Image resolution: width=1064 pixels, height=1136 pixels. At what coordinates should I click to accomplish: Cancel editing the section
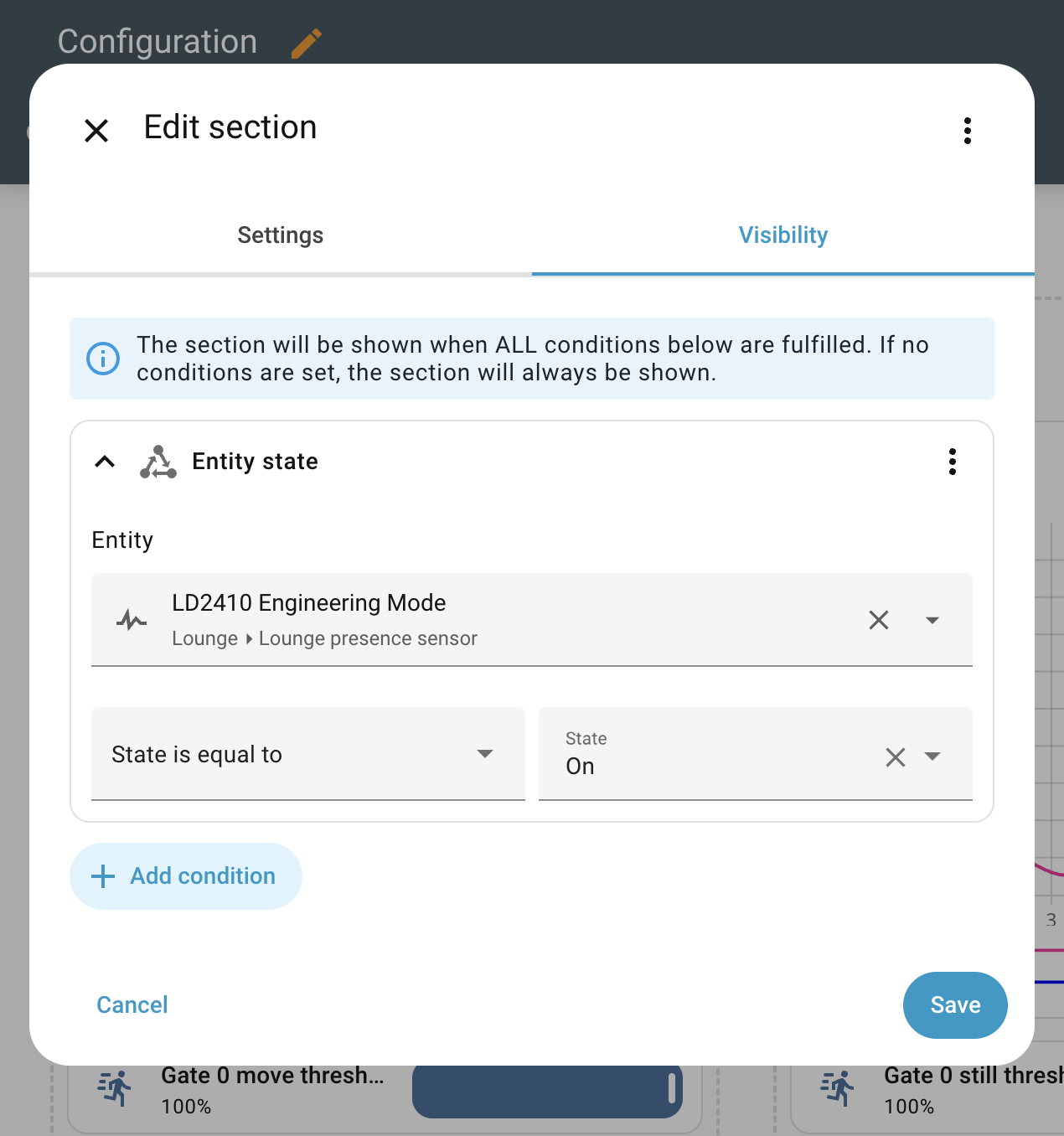pos(132,1005)
